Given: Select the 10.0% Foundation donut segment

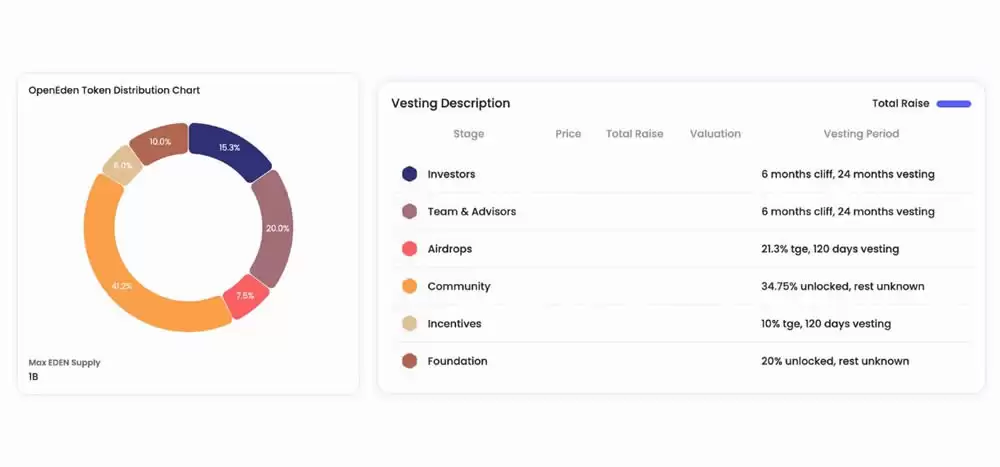Looking at the screenshot, I should [160, 142].
